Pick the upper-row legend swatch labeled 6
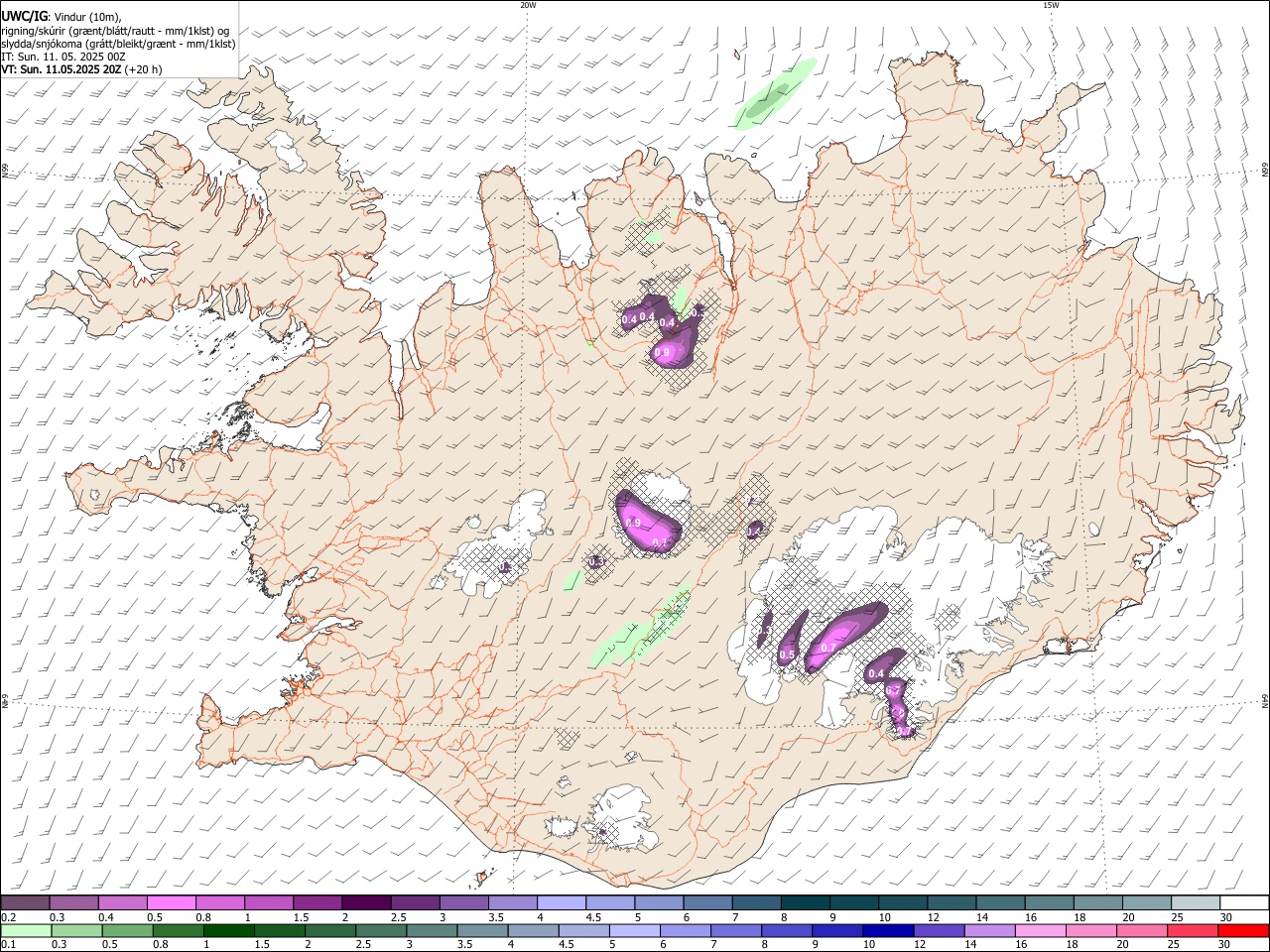This screenshot has width=1270, height=952. coord(707,902)
